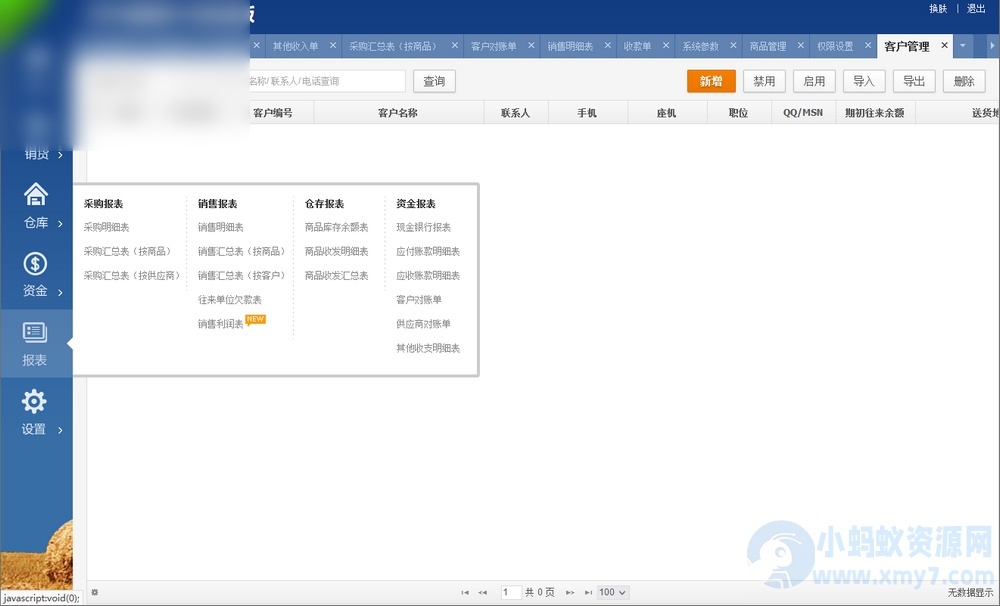The height and width of the screenshot is (606, 1000).
Task: Click the 查询 search button
Action: (x=434, y=81)
